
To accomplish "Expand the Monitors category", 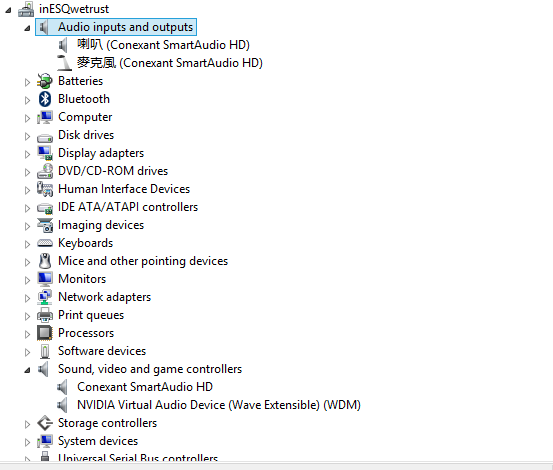I will tap(27, 280).
